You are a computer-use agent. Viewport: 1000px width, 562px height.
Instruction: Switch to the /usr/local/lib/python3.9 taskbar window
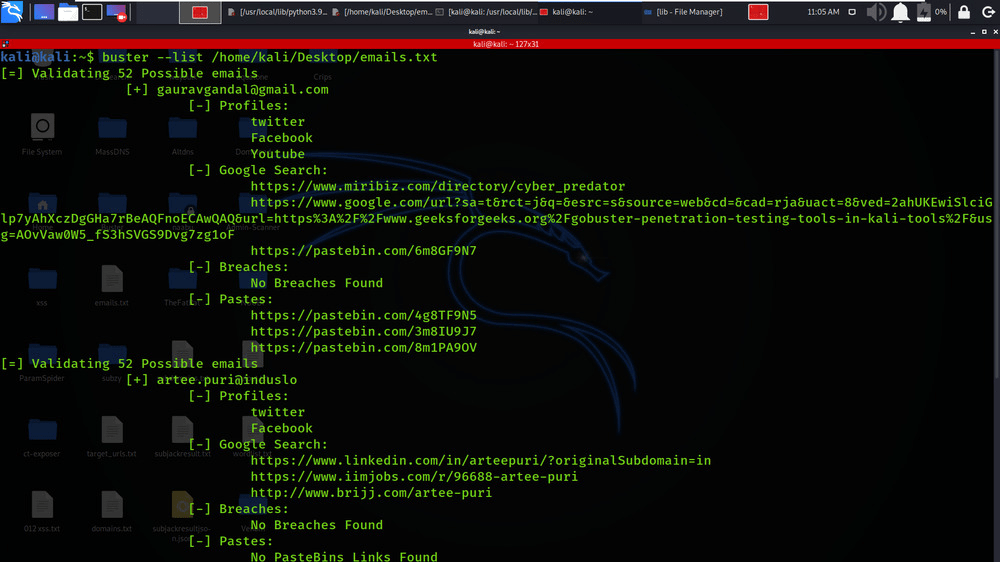pos(277,12)
